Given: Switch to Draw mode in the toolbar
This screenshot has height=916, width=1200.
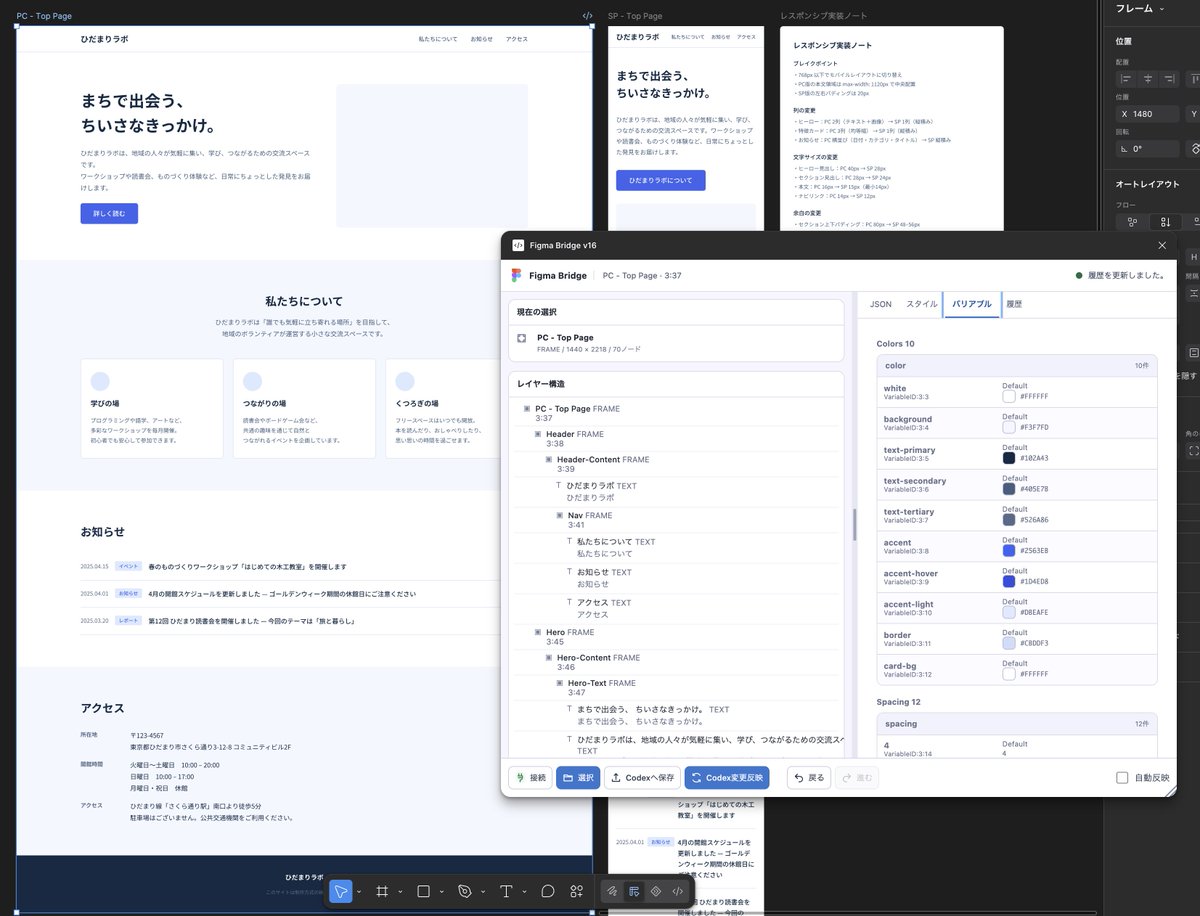Looking at the screenshot, I should pos(612,891).
